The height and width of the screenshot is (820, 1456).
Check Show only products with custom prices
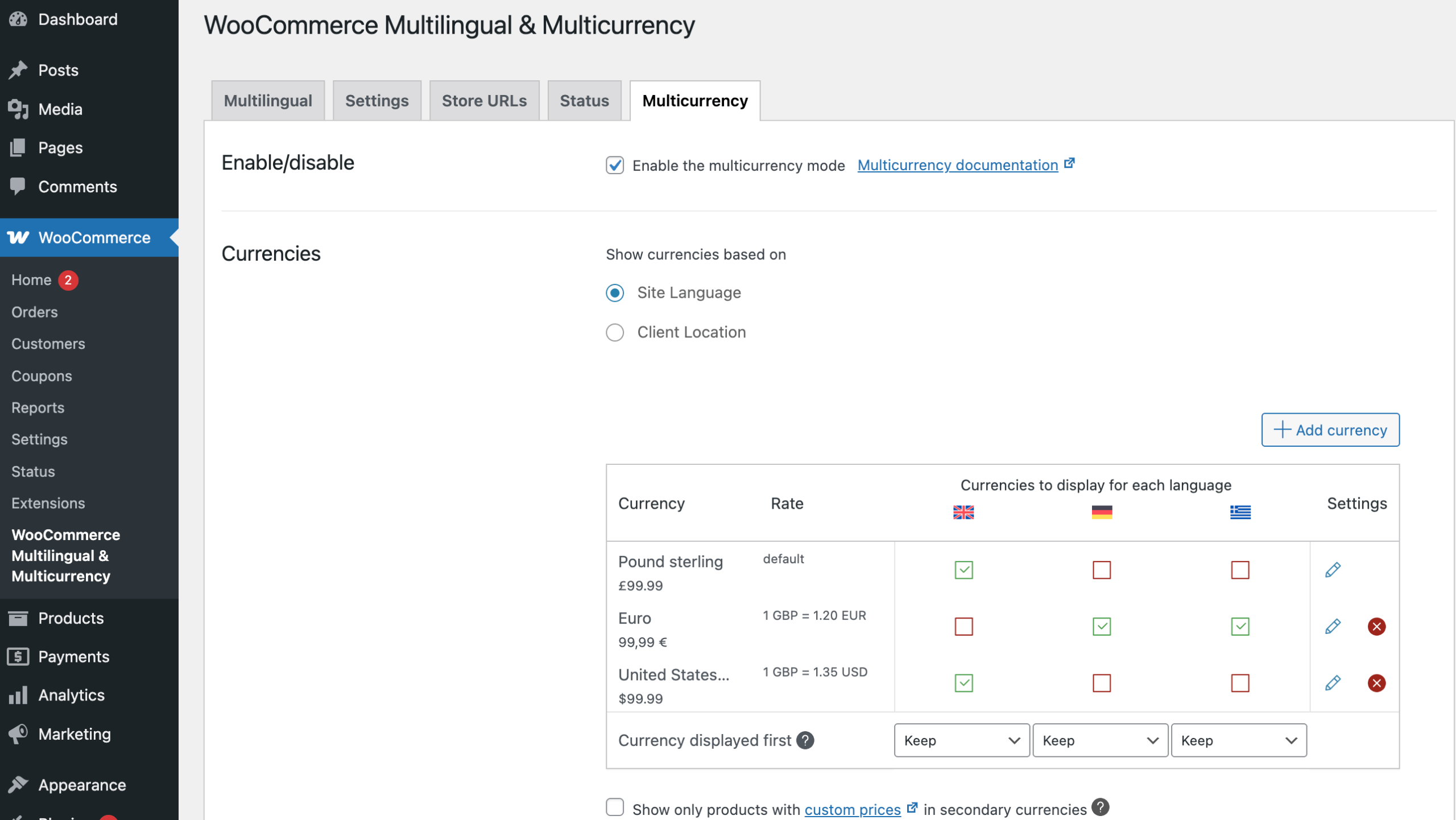(x=615, y=807)
